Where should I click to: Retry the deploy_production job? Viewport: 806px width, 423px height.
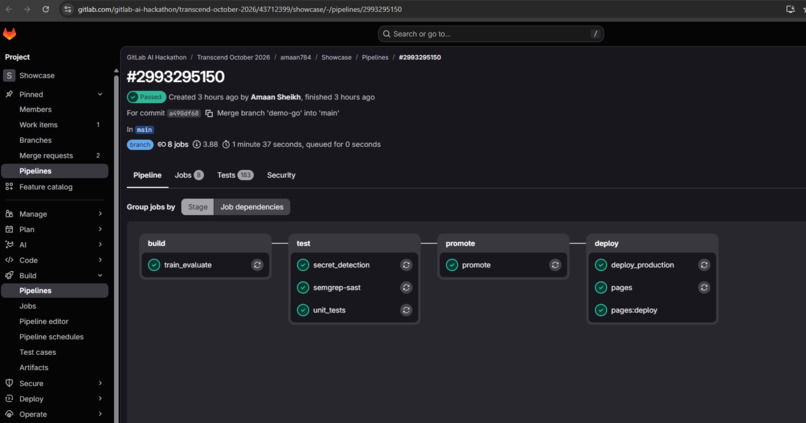point(704,265)
